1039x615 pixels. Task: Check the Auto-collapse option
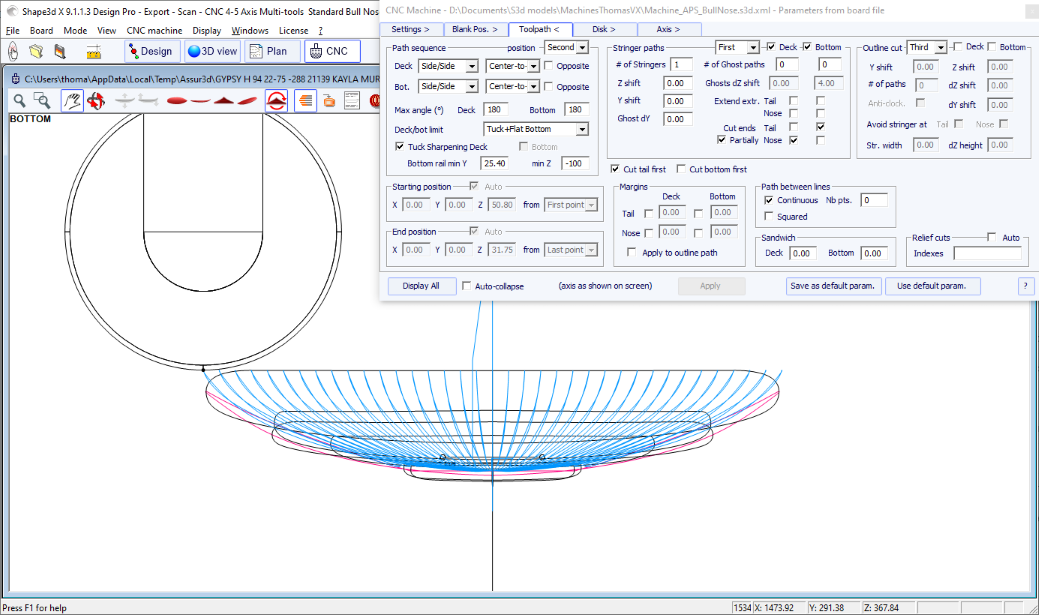[467, 286]
